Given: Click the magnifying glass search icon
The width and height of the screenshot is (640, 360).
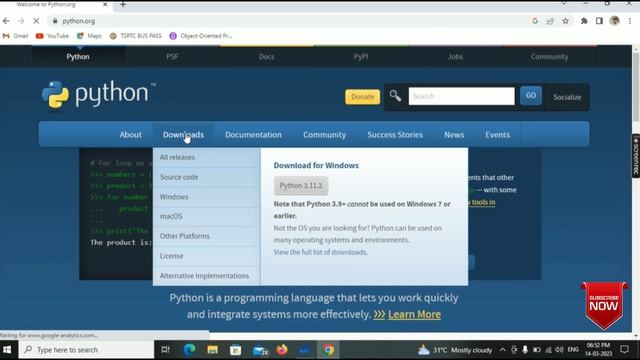Looking at the screenshot, I should tap(395, 96).
